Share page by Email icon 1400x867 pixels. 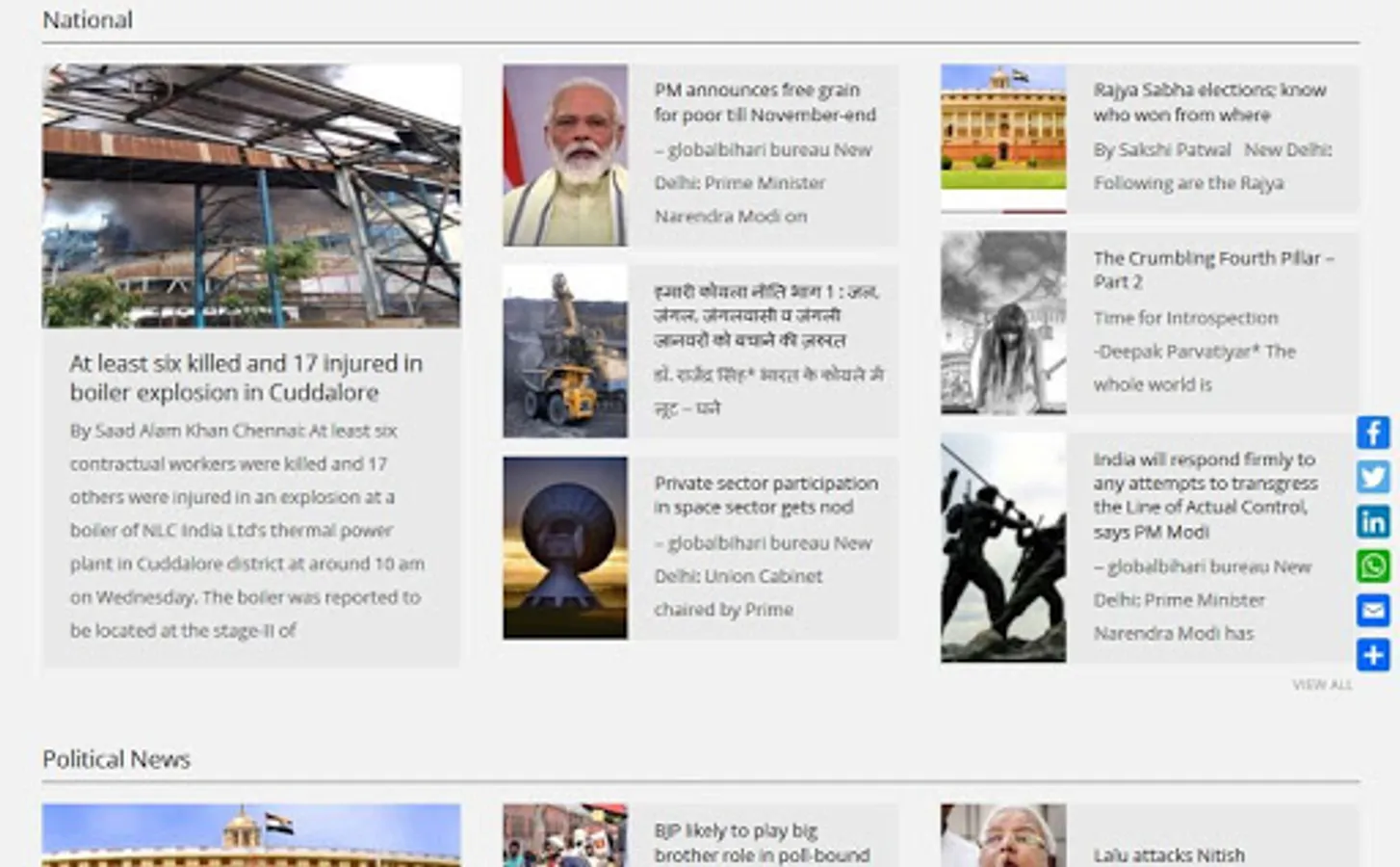[1373, 610]
